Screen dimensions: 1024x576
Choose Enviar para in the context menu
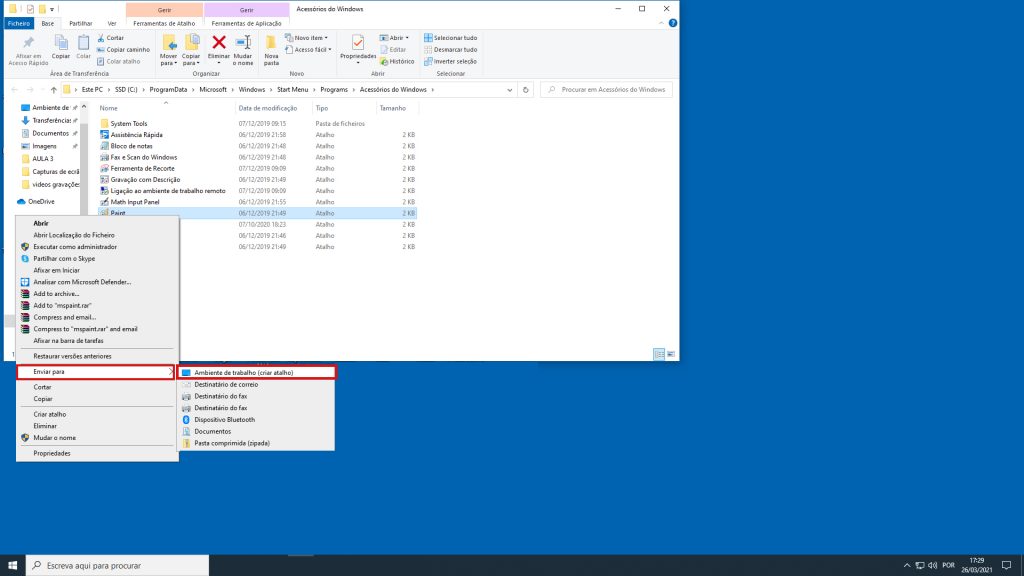(x=96, y=372)
